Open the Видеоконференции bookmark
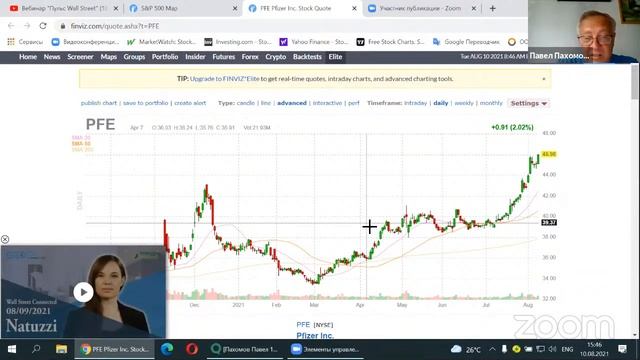This screenshot has height=360, width=640. 85,42
